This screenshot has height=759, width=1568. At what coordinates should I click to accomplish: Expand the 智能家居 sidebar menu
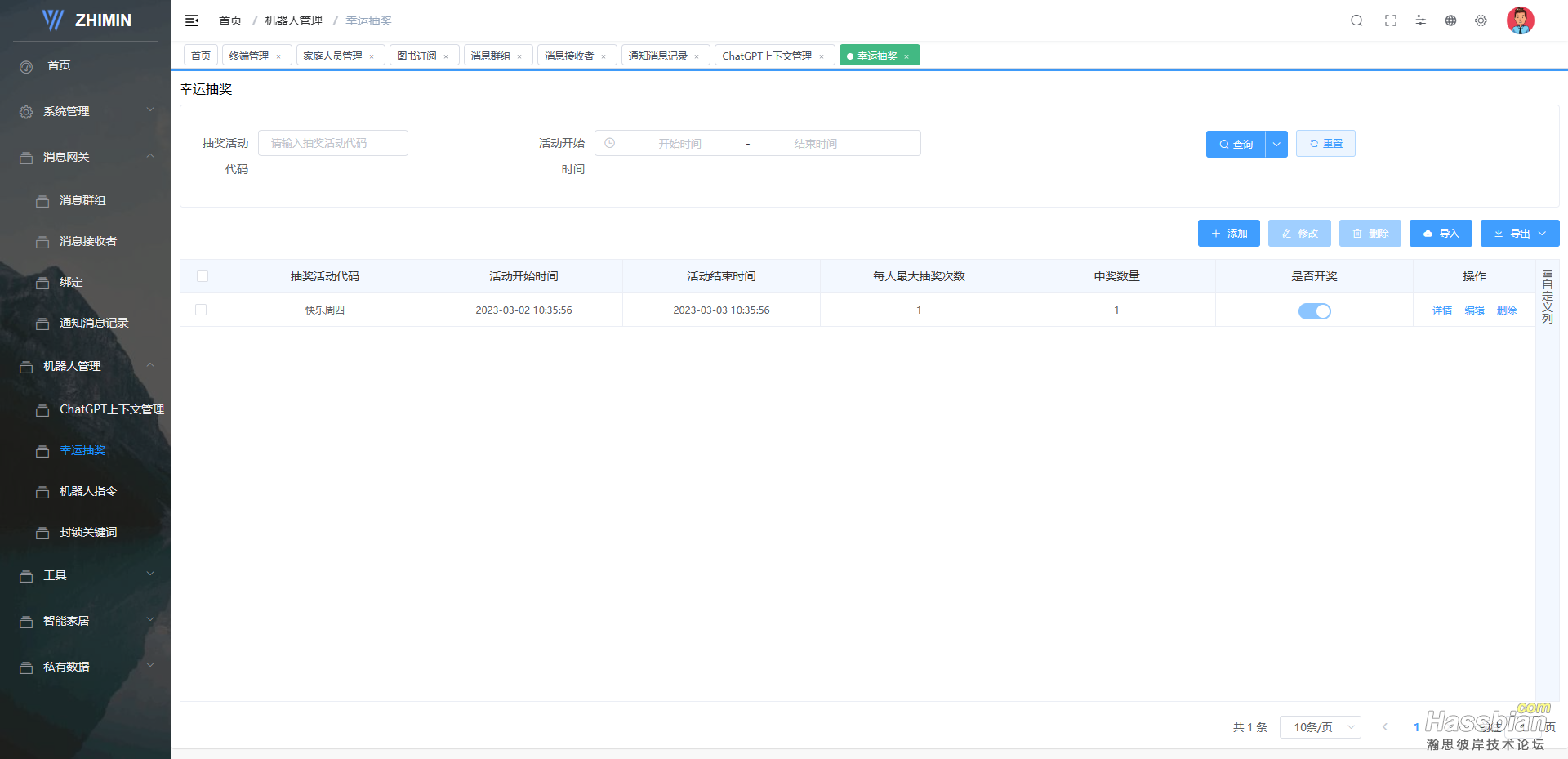coord(150,620)
